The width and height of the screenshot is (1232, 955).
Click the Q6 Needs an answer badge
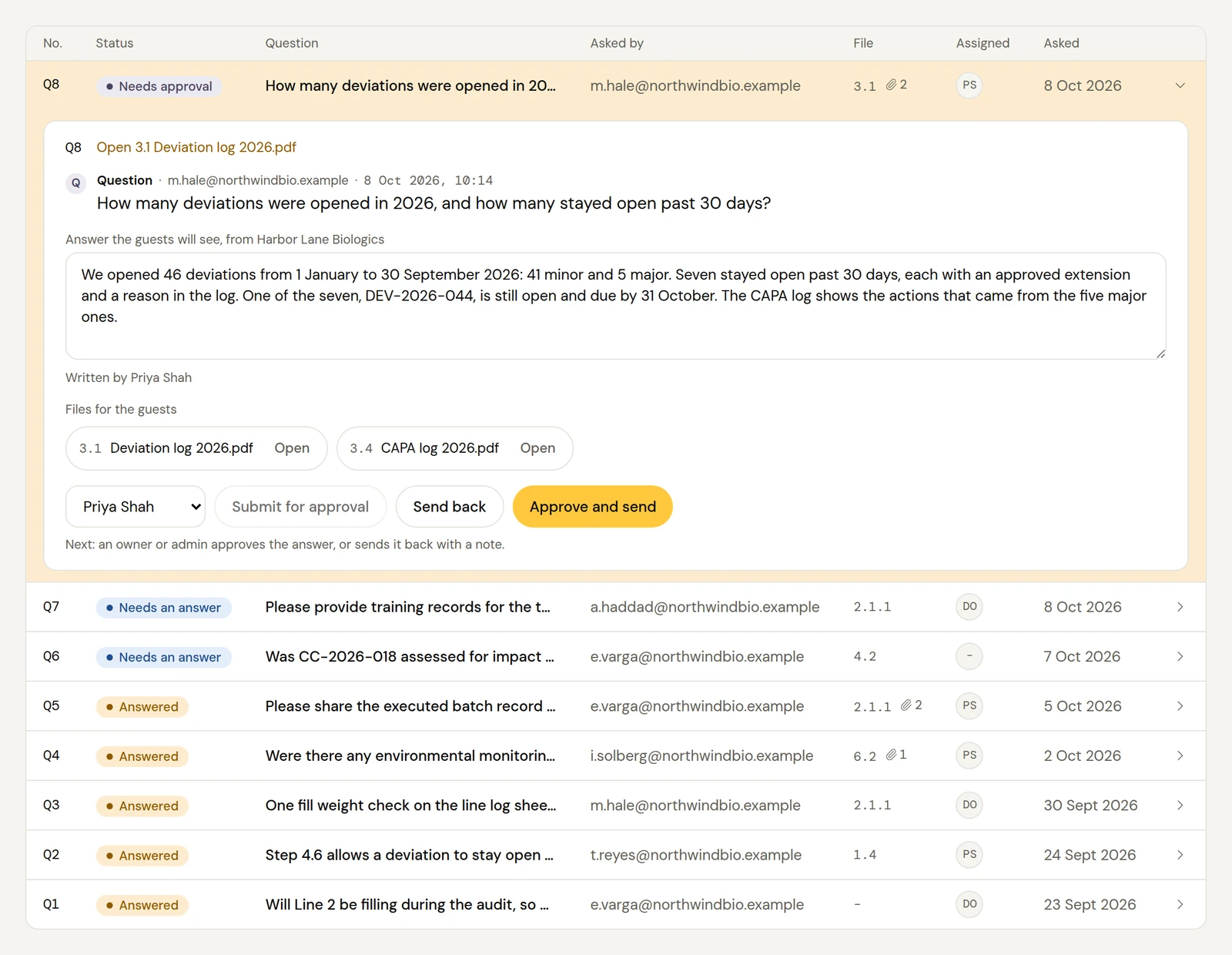(x=163, y=657)
